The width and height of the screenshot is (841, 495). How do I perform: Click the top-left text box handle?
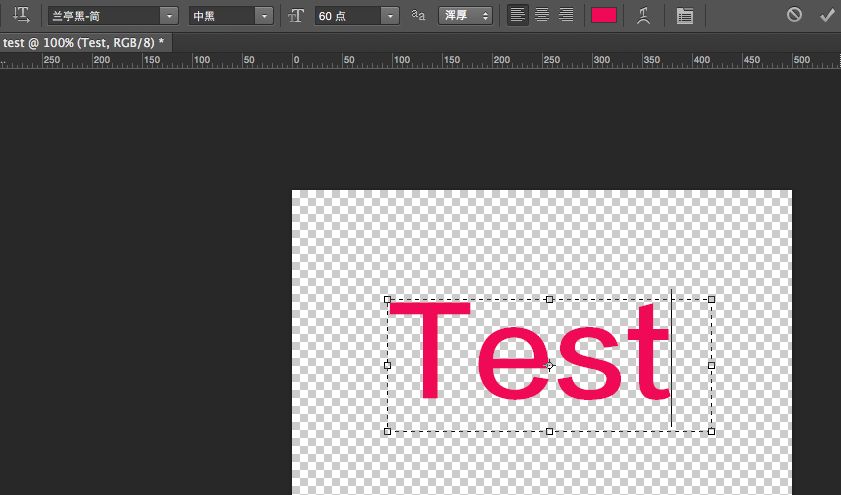coord(387,299)
